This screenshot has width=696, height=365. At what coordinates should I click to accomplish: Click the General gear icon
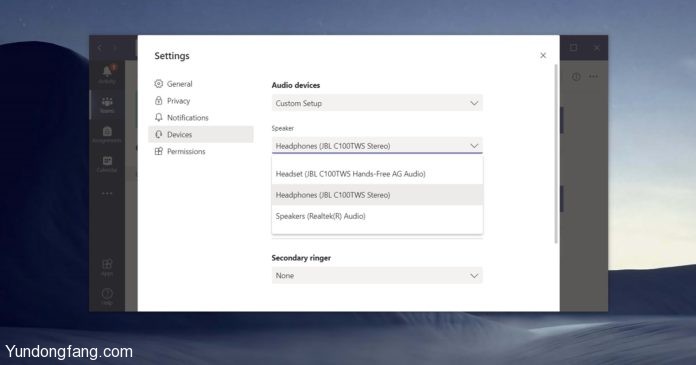click(x=158, y=83)
